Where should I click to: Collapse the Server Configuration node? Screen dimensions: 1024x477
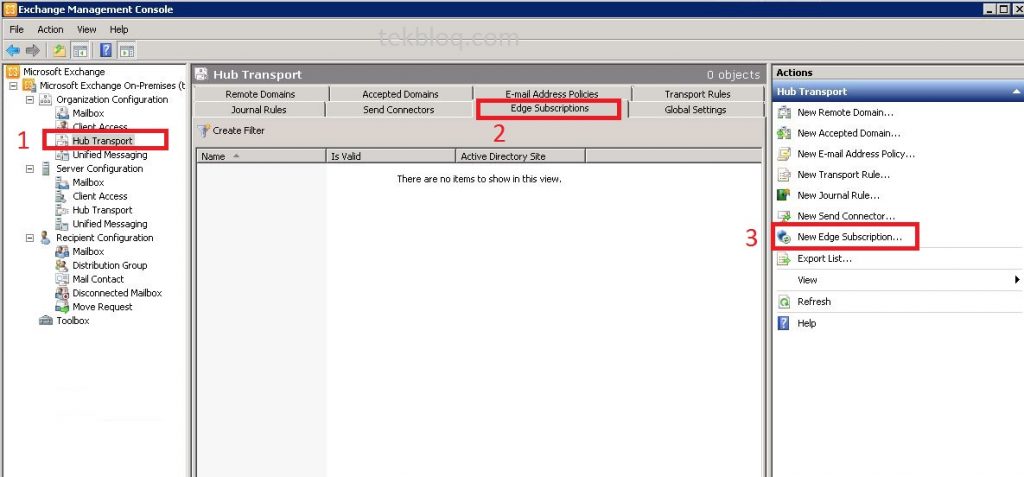click(x=29, y=169)
